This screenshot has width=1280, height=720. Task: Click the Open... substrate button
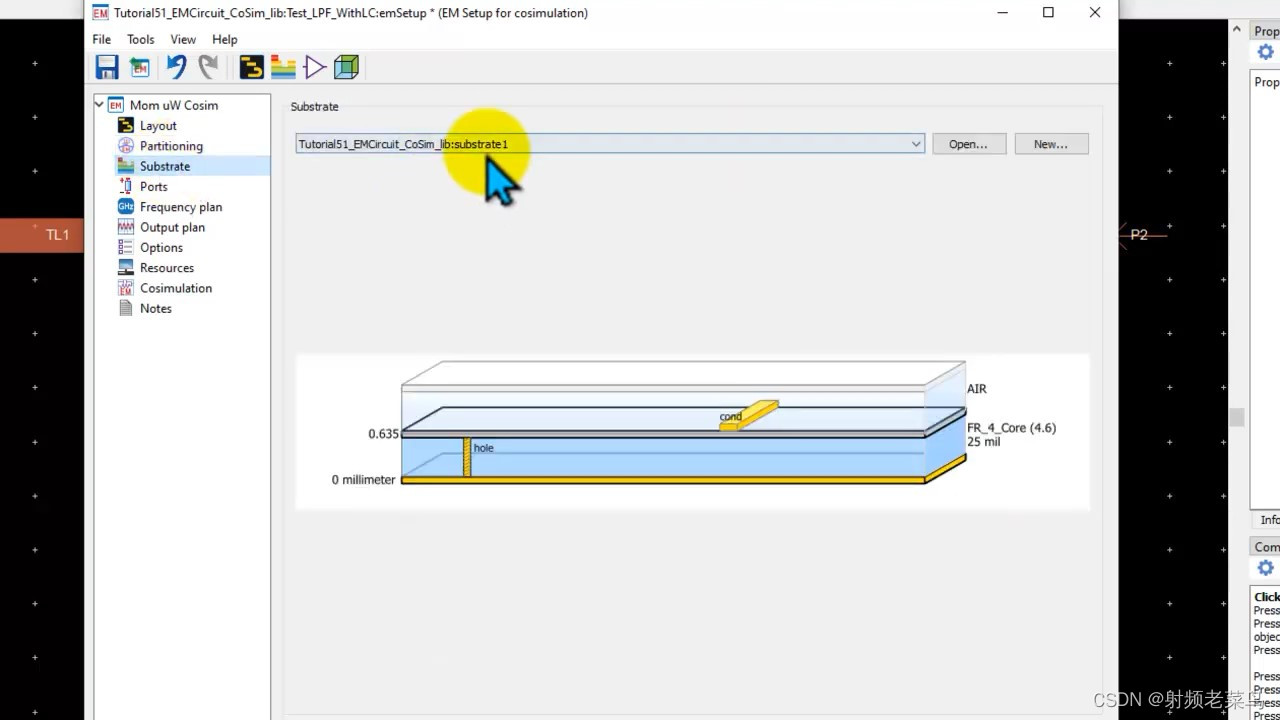tap(967, 143)
